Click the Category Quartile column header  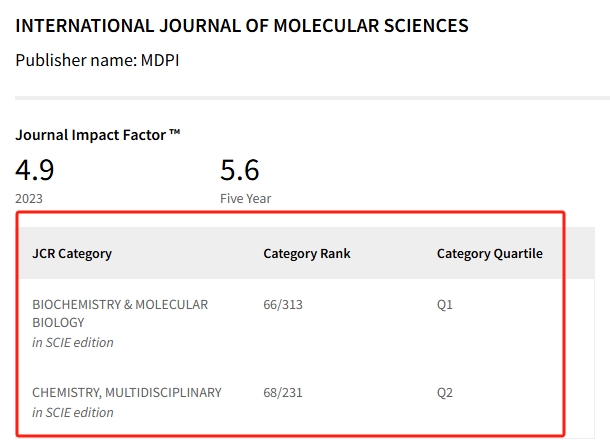click(489, 253)
